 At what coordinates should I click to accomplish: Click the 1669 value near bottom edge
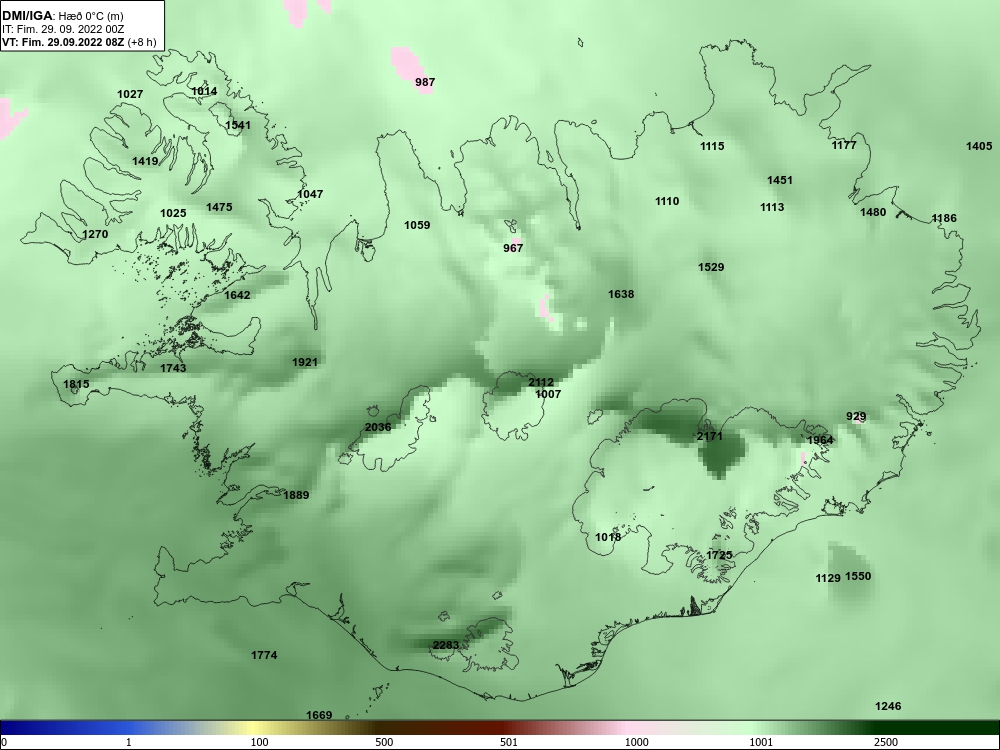click(x=319, y=715)
